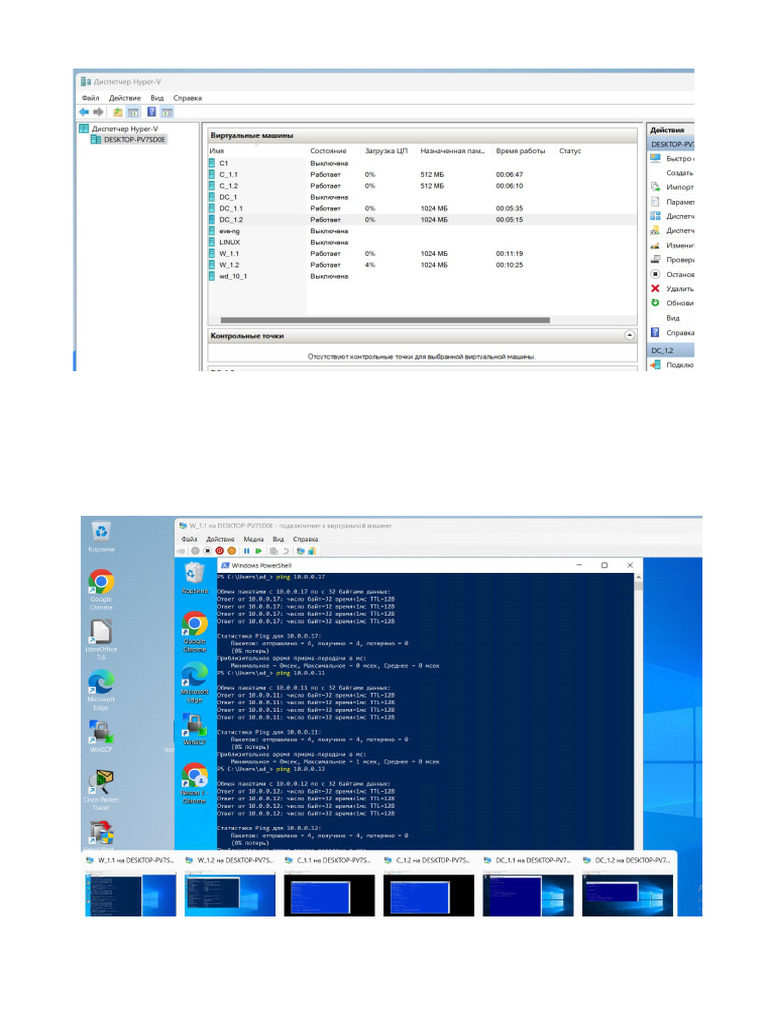The image size is (768, 1024).
Task: Pause the W_1.1 virtual machine
Action: pos(246,551)
